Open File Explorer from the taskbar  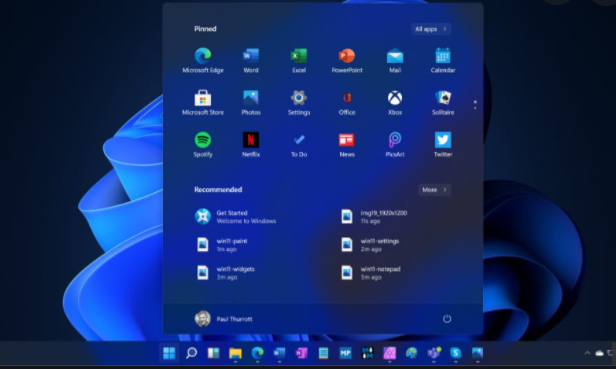point(235,353)
